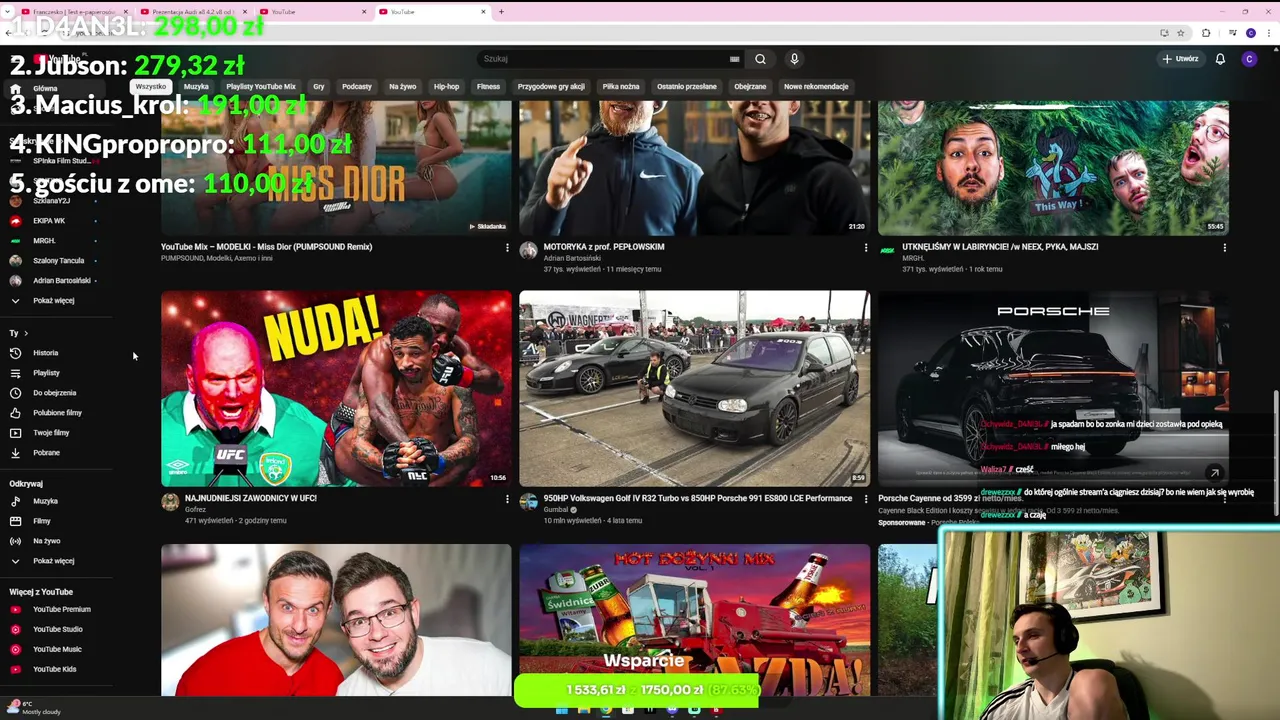Select the Playlisty YouTube Mix chip
Viewport: 1280px width, 720px height.
[261, 87]
